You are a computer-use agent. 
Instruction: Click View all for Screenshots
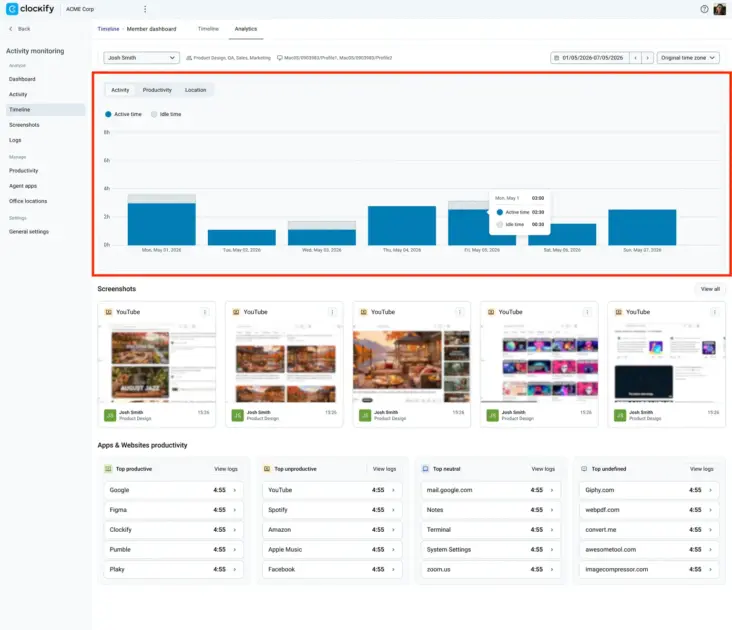pyautogui.click(x=710, y=289)
